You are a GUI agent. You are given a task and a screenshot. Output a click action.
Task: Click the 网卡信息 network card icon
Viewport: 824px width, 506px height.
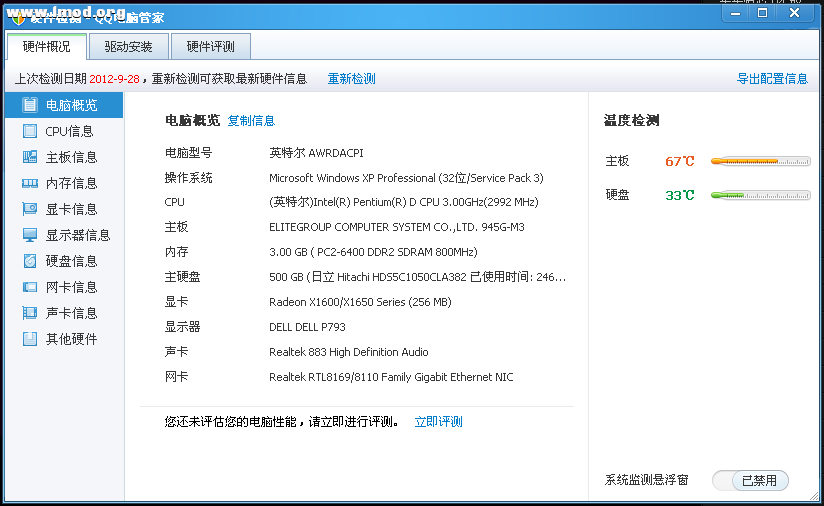(x=30, y=287)
